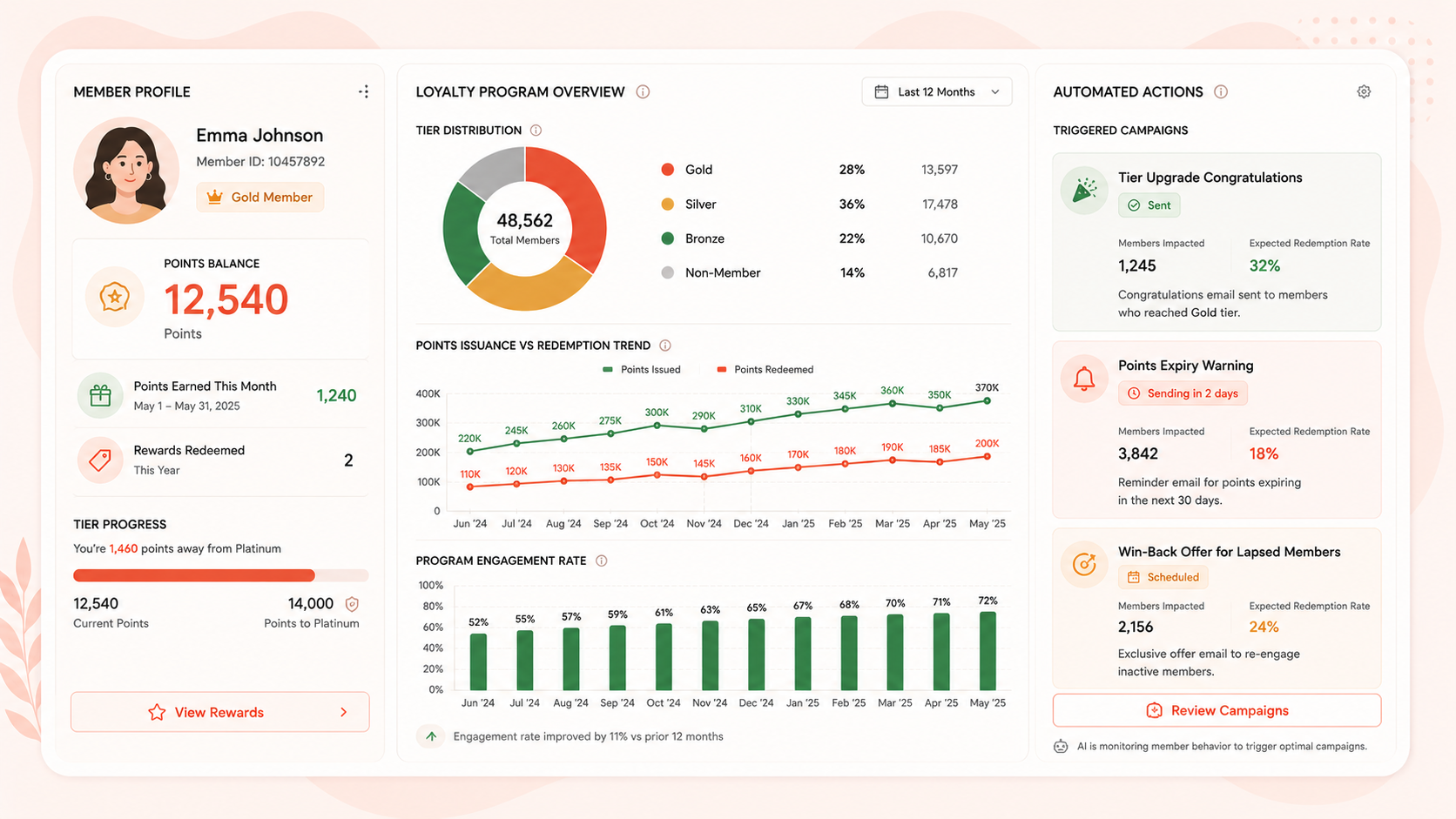Click the Review Campaigns button
Viewport: 1456px width, 819px height.
pos(1217,710)
